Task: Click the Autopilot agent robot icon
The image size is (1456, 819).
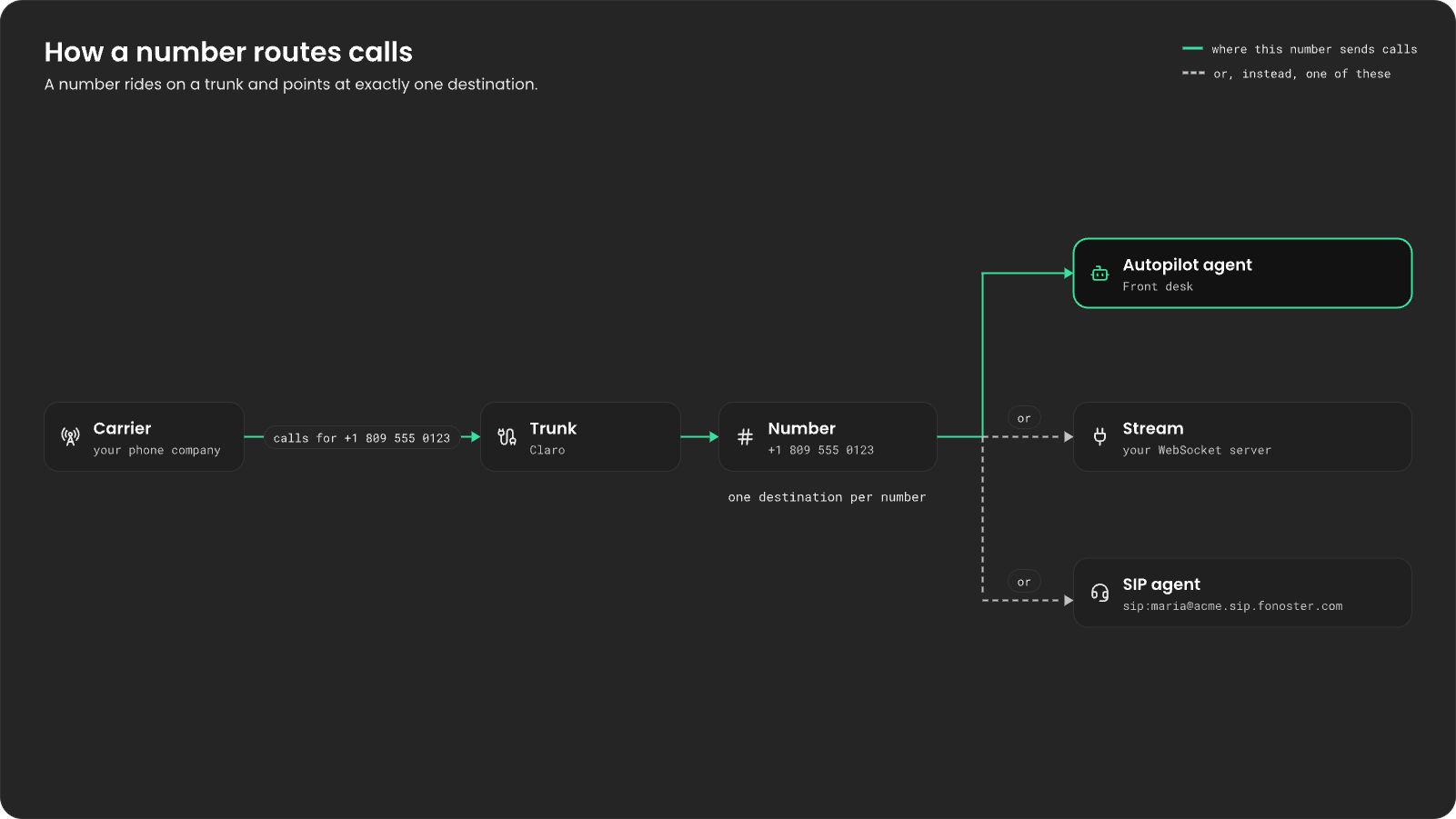Action: [x=1100, y=274]
